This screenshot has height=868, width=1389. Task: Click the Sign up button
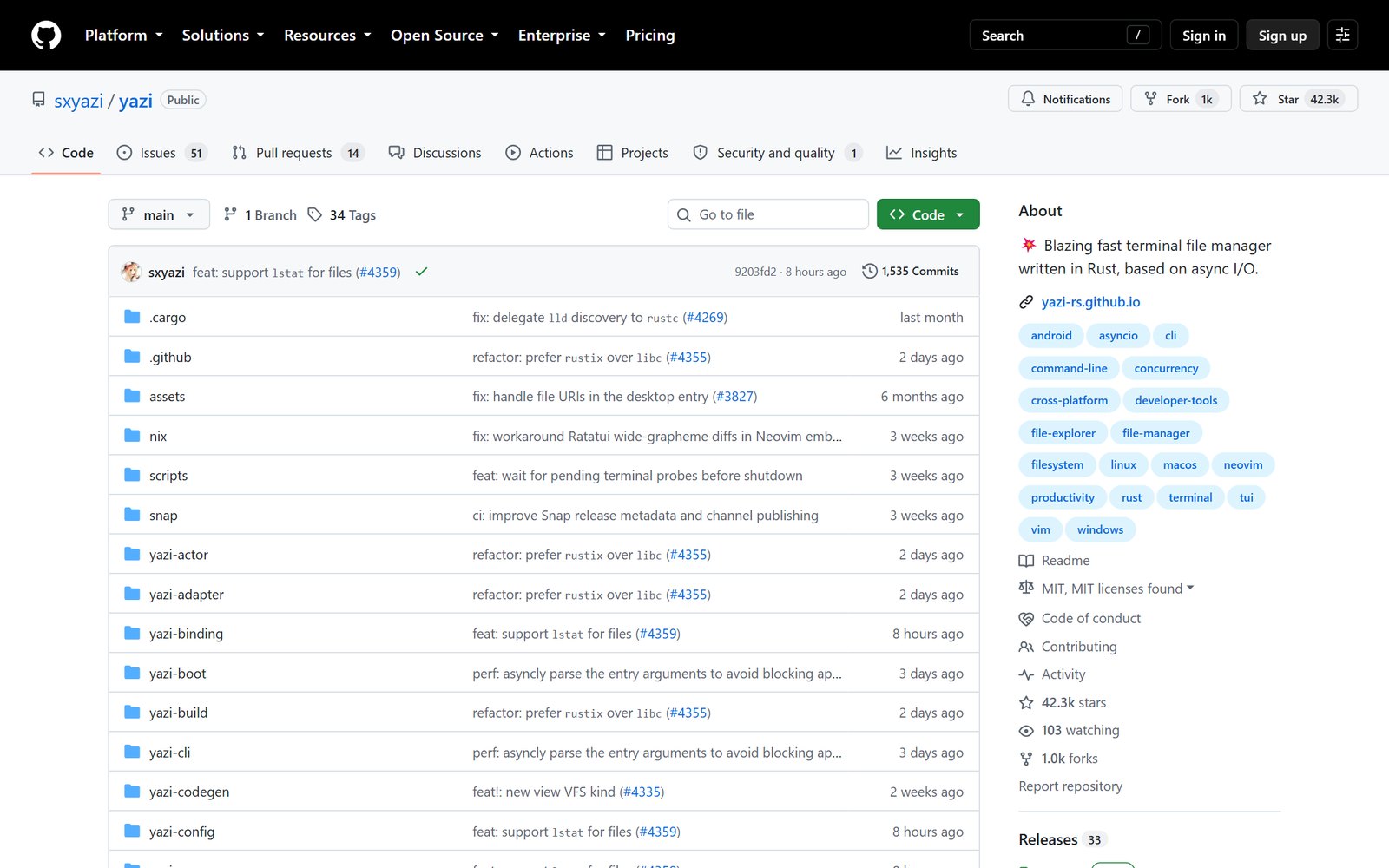pyautogui.click(x=1282, y=36)
